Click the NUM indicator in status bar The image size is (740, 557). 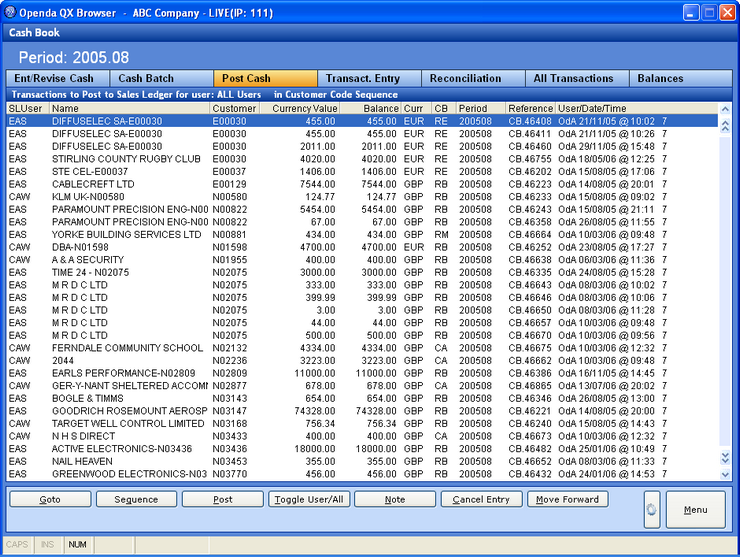click(x=77, y=544)
